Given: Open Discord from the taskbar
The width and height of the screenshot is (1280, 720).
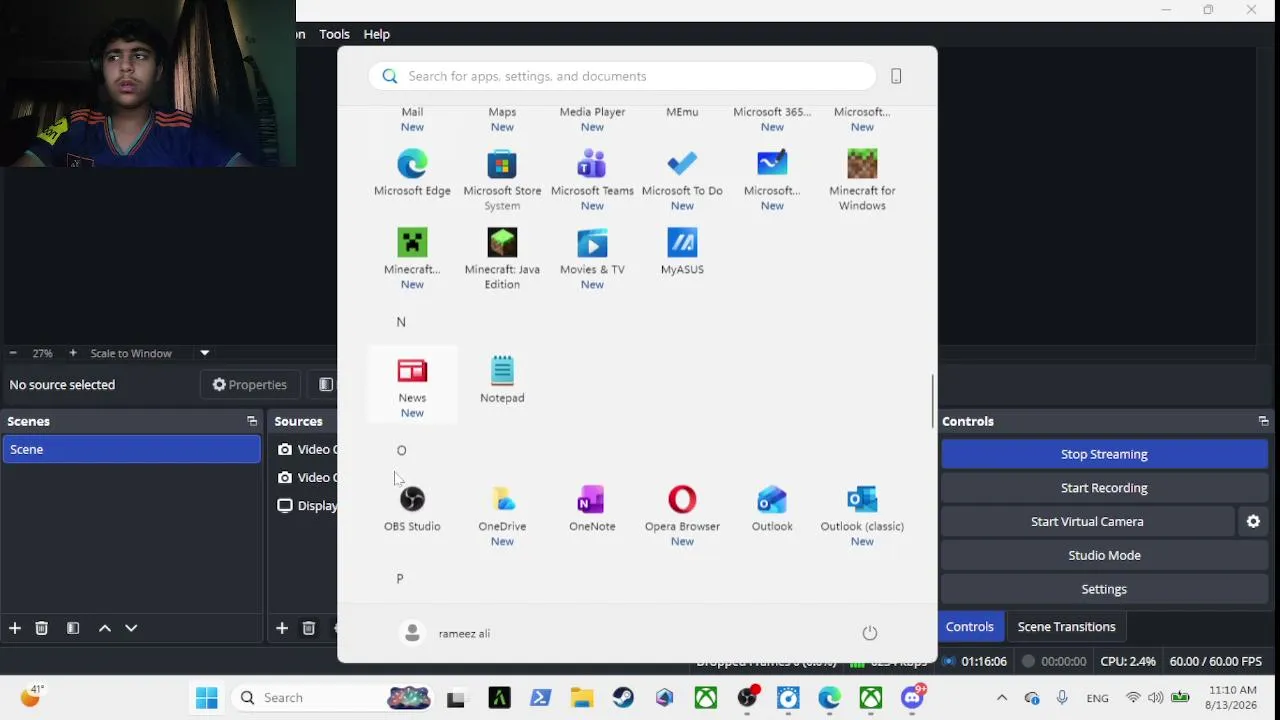Looking at the screenshot, I should pyautogui.click(x=913, y=698).
